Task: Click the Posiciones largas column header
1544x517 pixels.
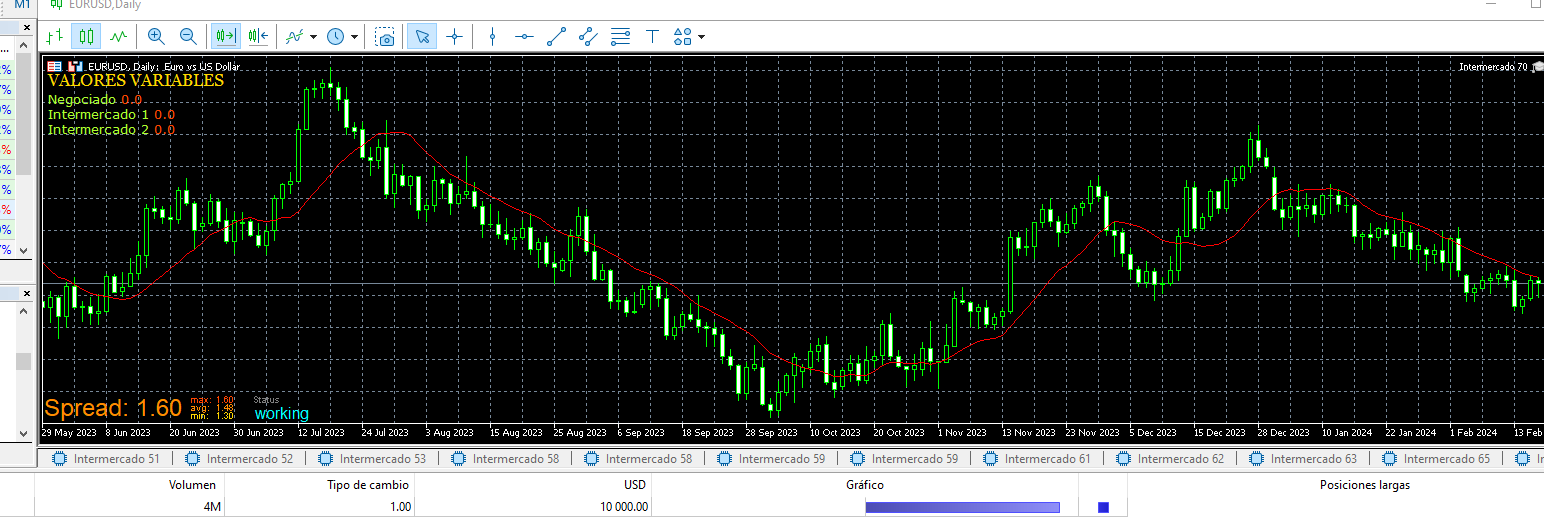Action: (x=1365, y=485)
